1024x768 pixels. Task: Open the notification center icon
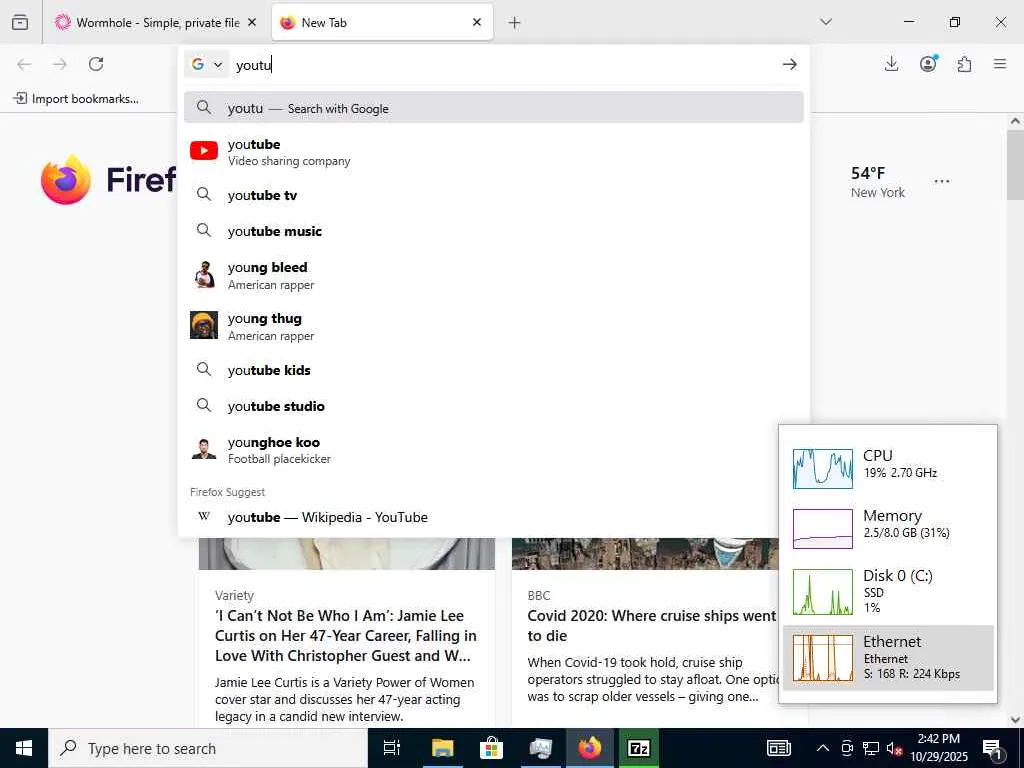(x=993, y=749)
